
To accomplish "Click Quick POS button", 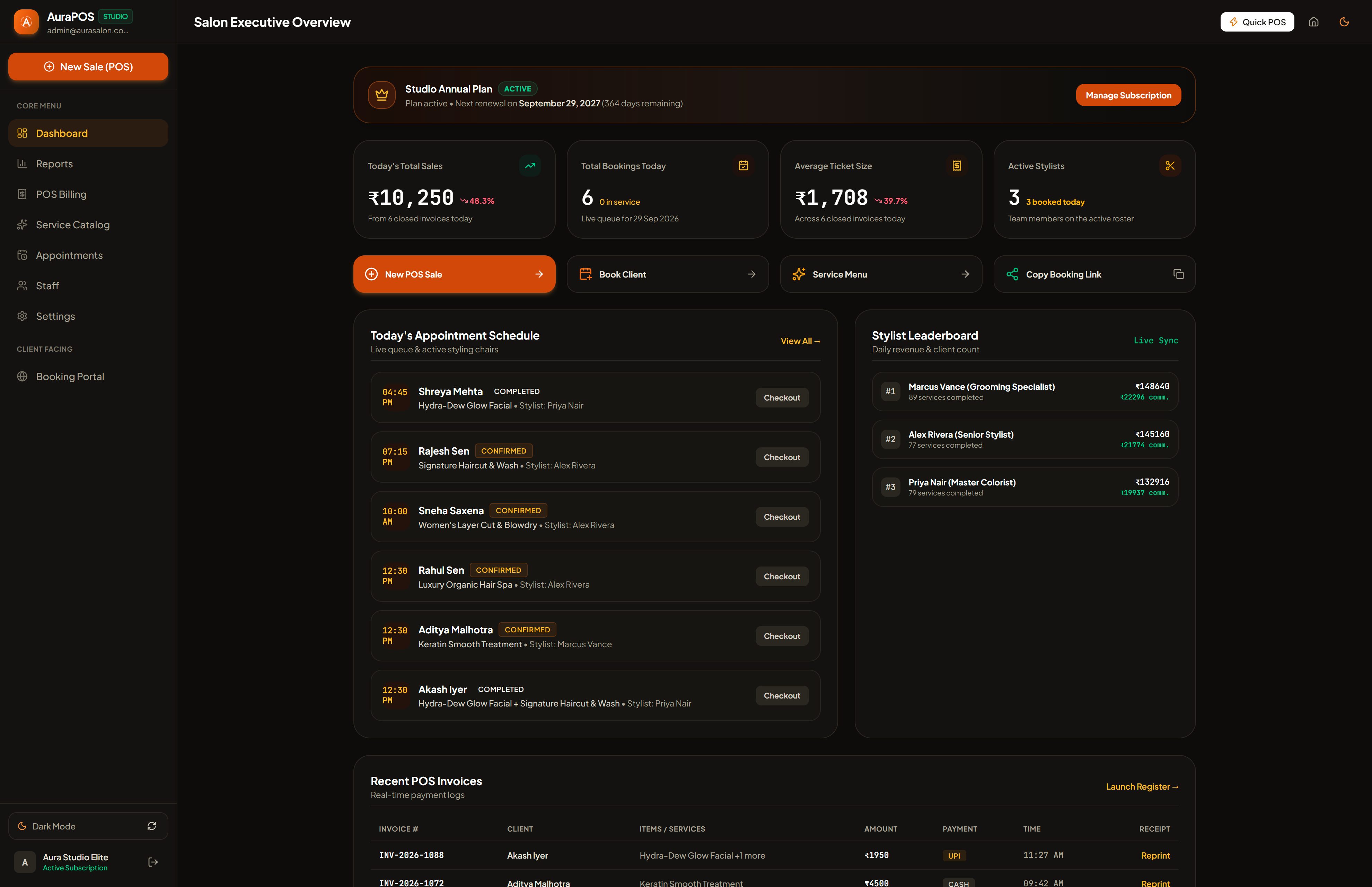I will tap(1257, 22).
